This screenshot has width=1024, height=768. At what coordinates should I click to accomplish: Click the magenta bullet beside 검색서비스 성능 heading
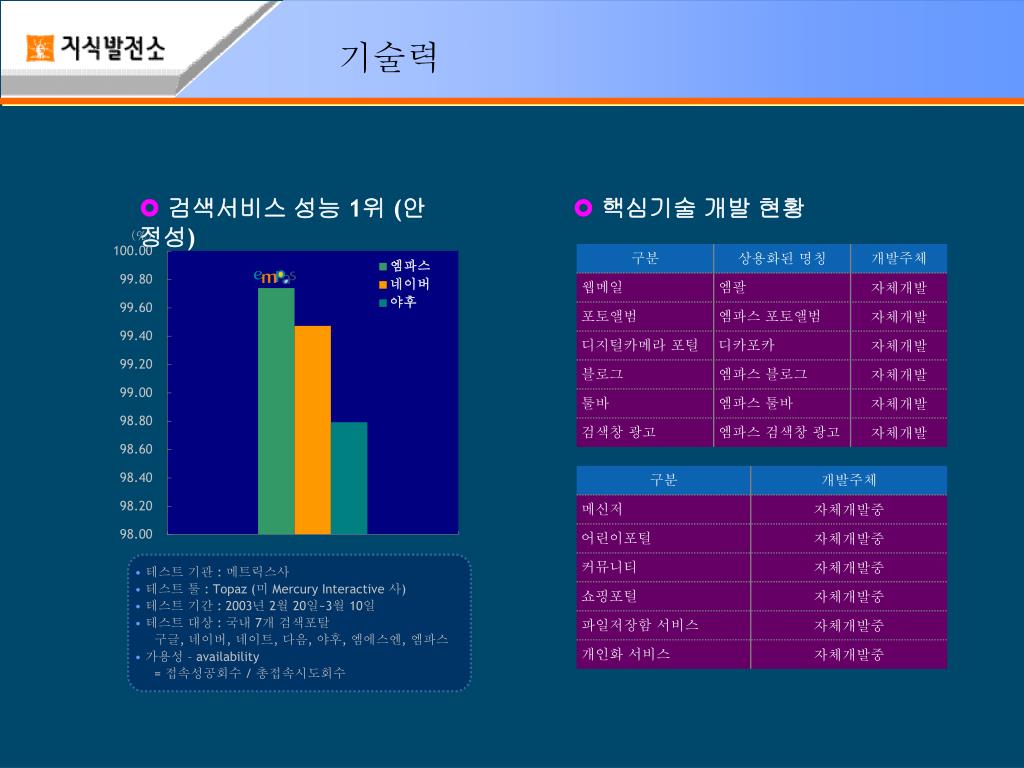(x=150, y=208)
